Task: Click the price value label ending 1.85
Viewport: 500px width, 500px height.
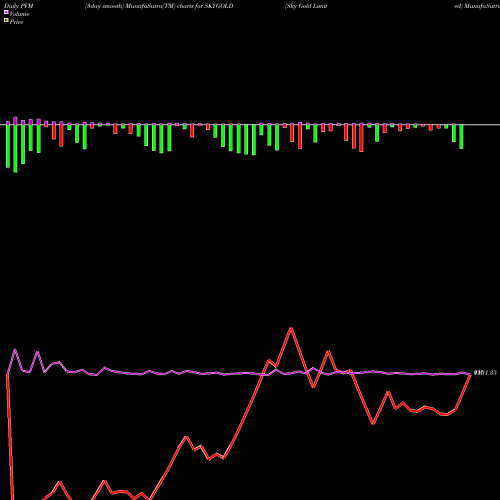Action: click(485, 373)
